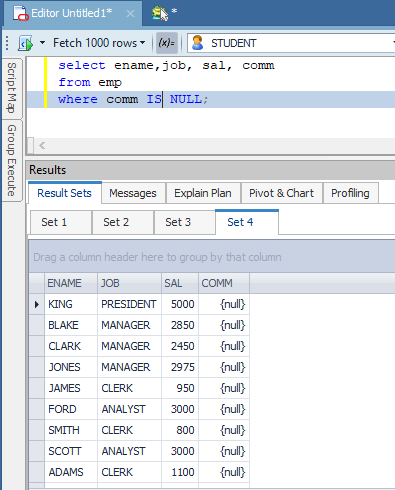Close the Editor Untitled1 tab
The image size is (395, 490).
tap(130, 14)
